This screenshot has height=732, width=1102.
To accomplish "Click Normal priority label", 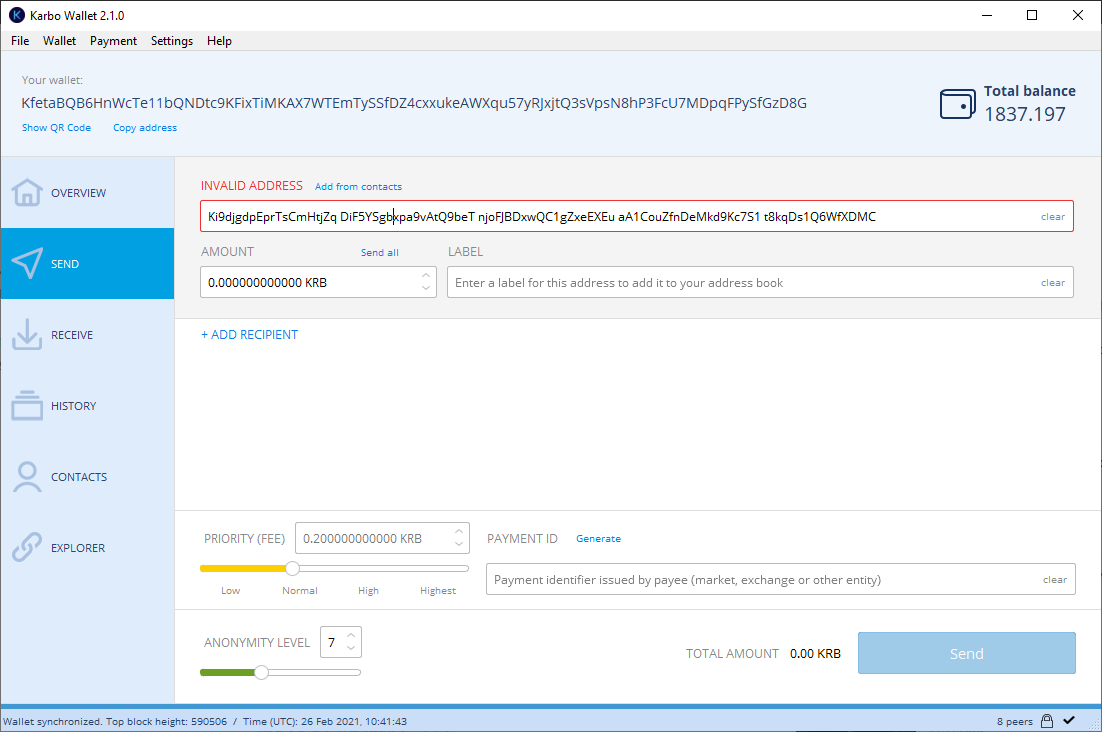I will click(299, 591).
